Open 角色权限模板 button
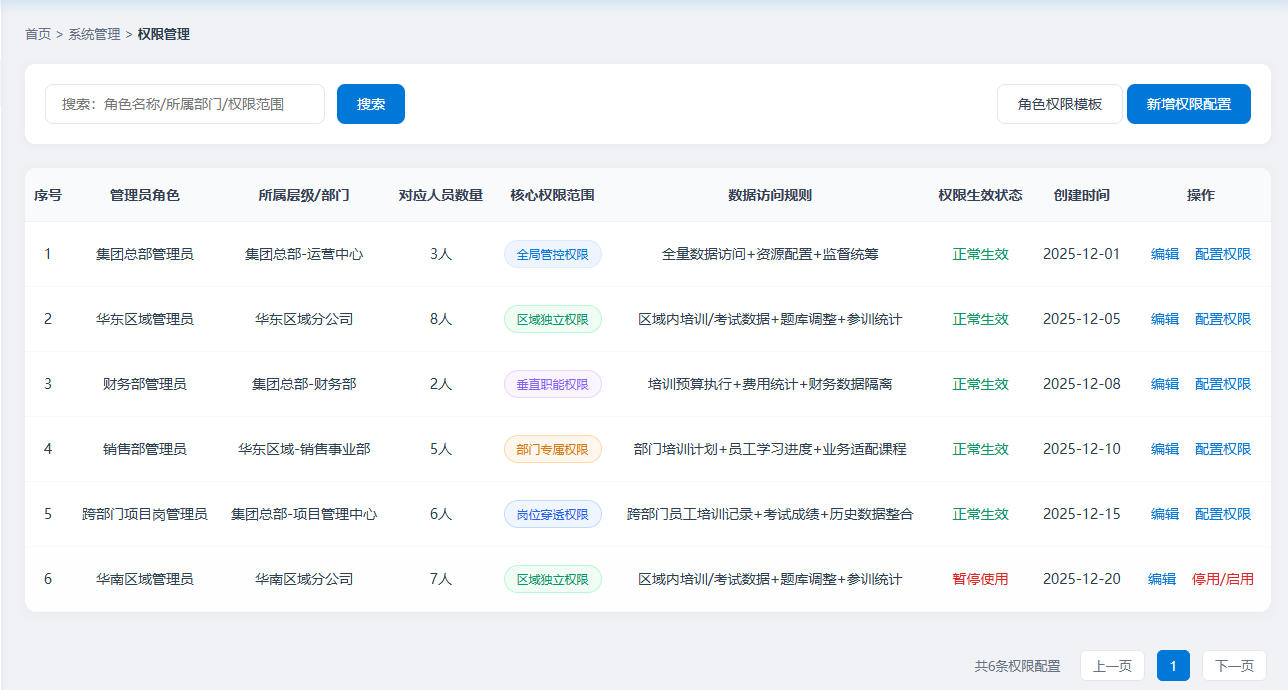This screenshot has height=690, width=1288. [x=1059, y=104]
